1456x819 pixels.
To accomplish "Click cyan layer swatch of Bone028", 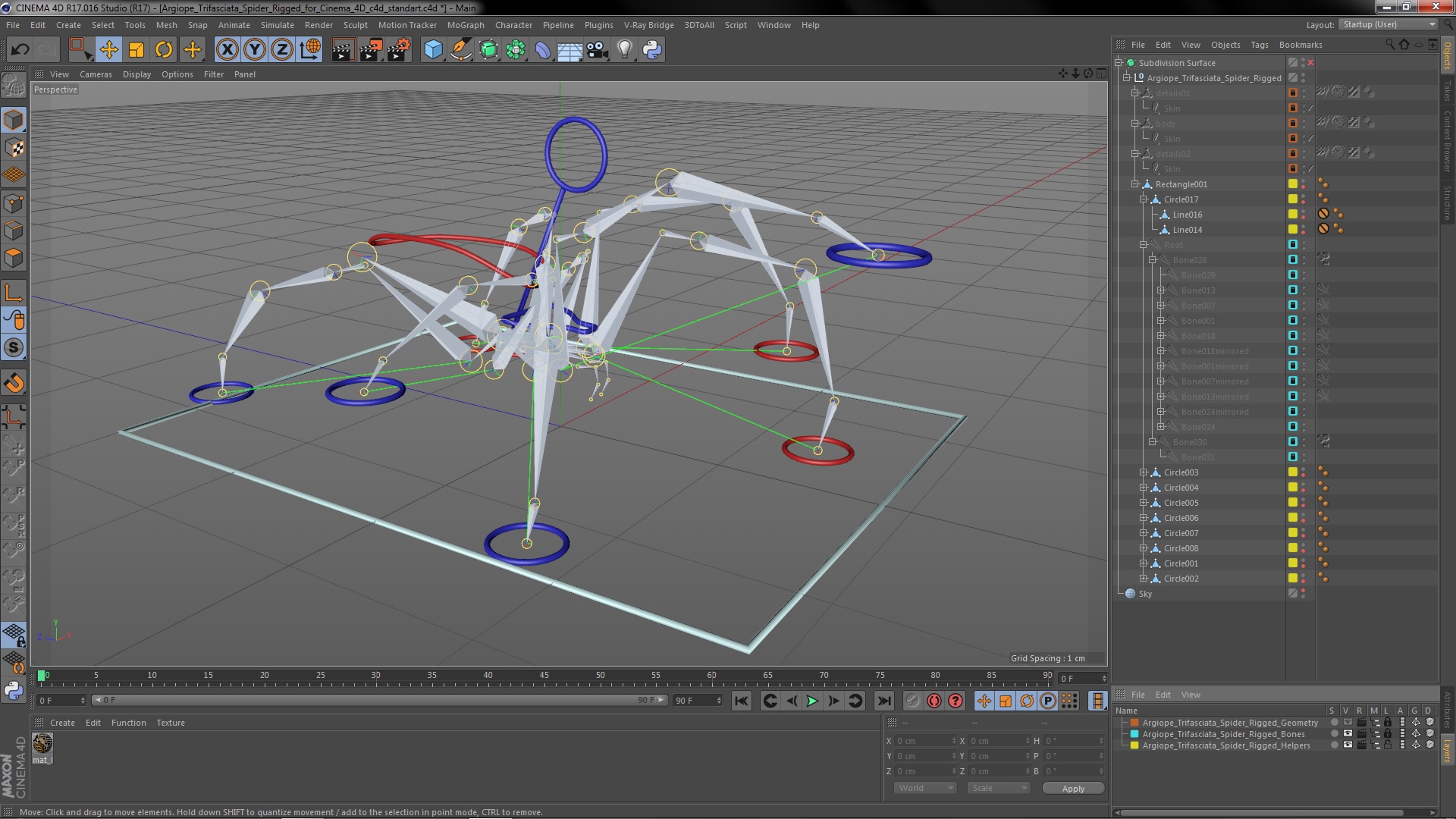I will (1293, 260).
